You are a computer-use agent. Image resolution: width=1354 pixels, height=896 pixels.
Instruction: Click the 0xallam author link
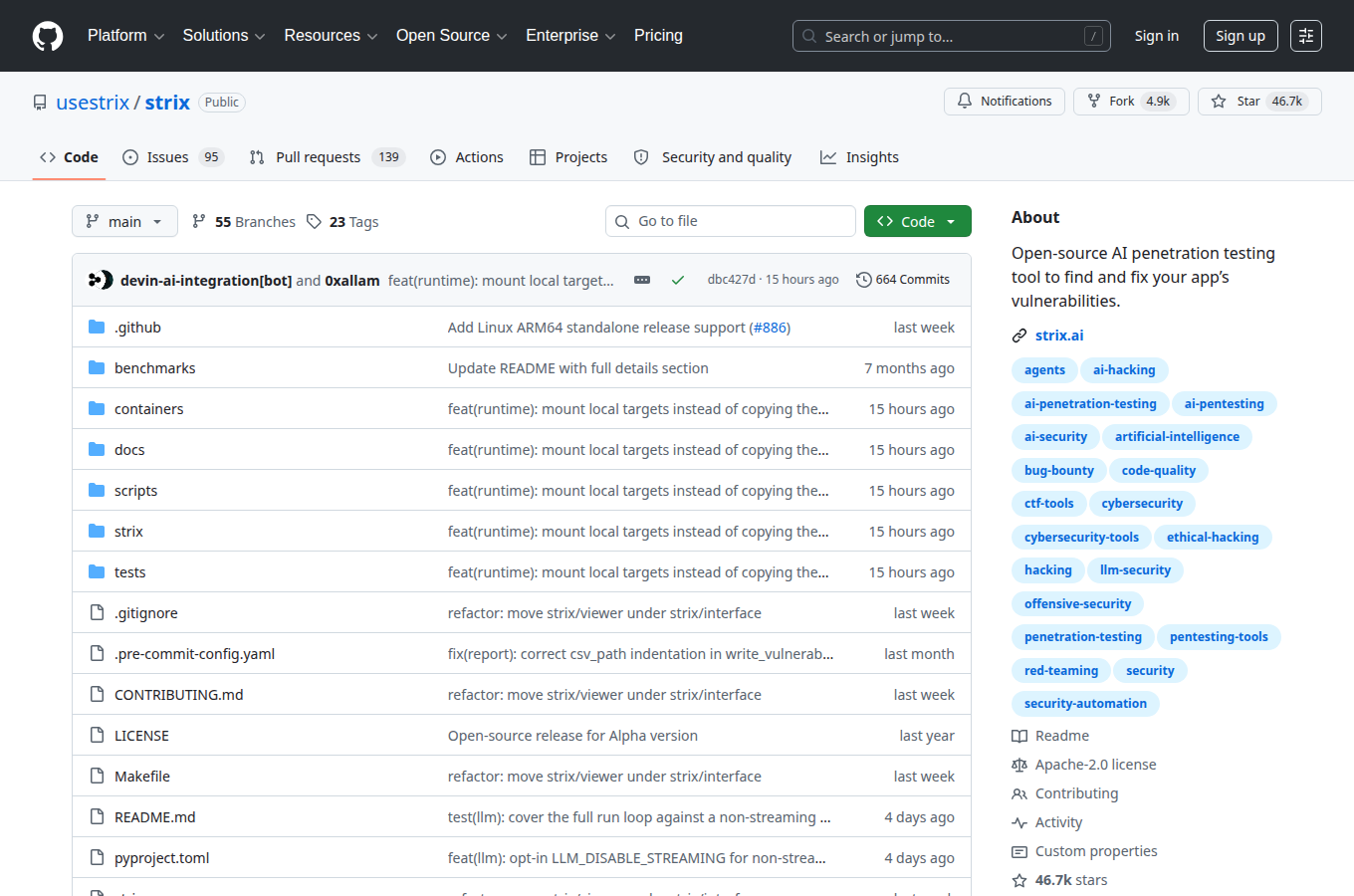(352, 281)
